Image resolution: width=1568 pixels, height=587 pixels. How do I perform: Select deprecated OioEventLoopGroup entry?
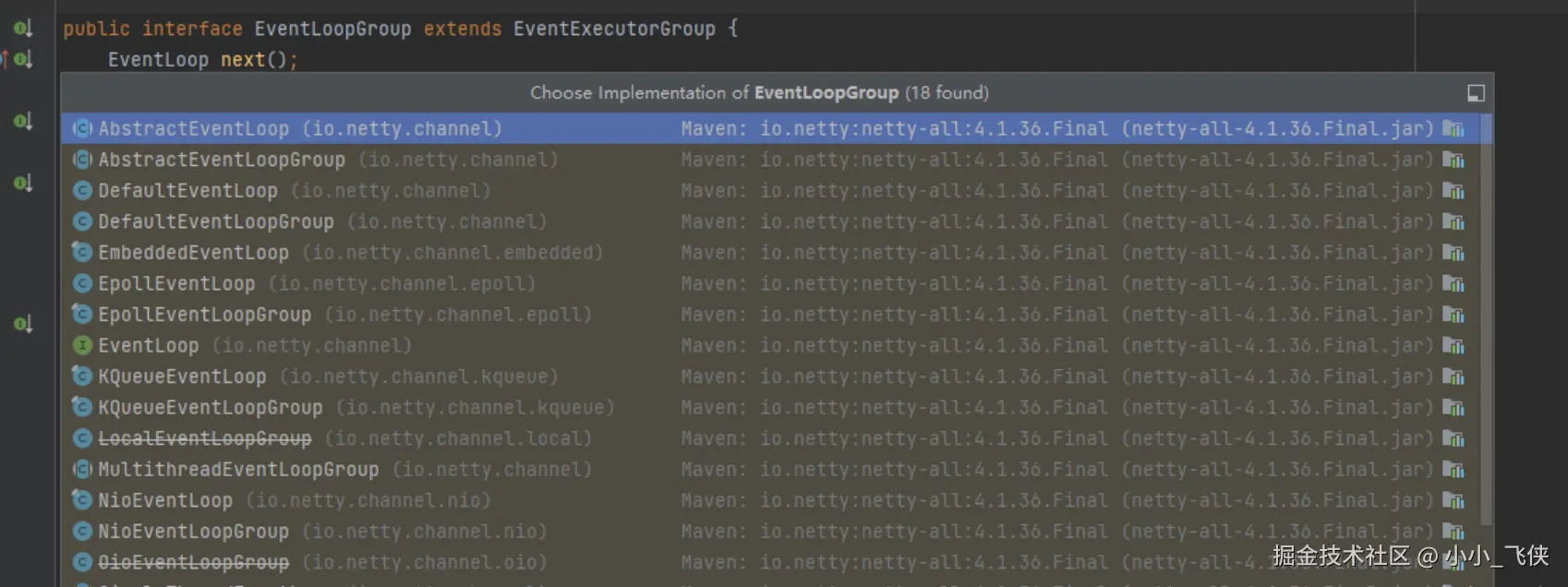(x=769, y=562)
